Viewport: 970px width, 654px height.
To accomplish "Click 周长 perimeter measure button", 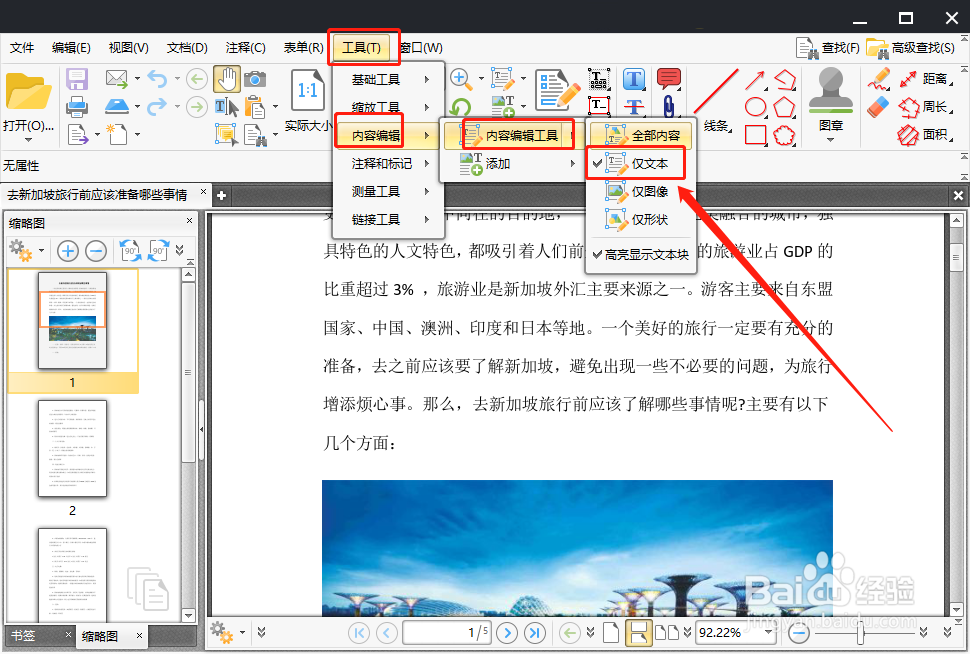I will click(x=925, y=106).
